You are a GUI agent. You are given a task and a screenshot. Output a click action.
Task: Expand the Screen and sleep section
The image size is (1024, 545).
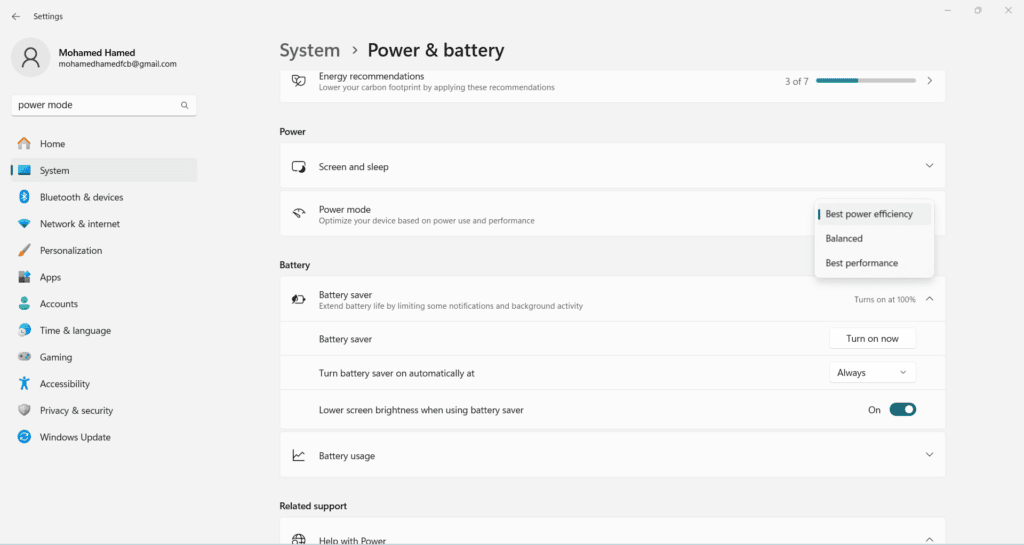point(929,166)
